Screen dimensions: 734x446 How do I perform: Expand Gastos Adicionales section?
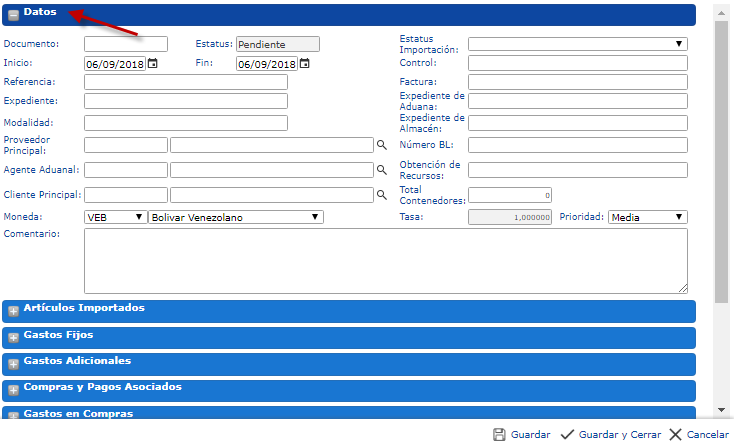click(x=14, y=362)
